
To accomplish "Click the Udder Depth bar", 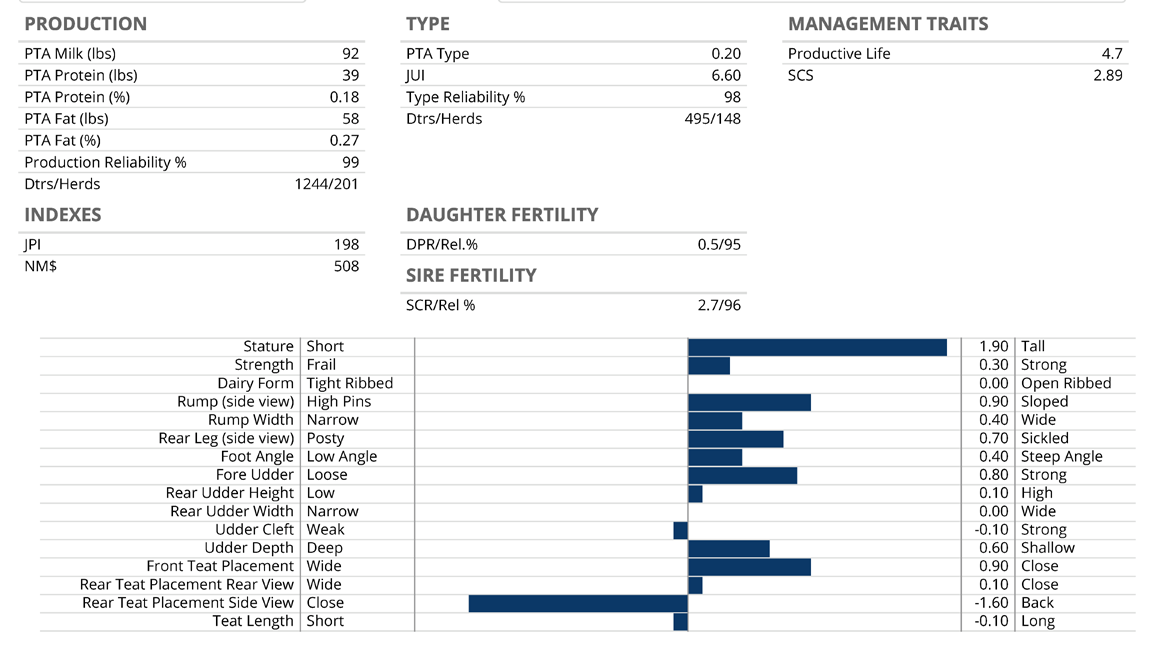I will tap(728, 548).
